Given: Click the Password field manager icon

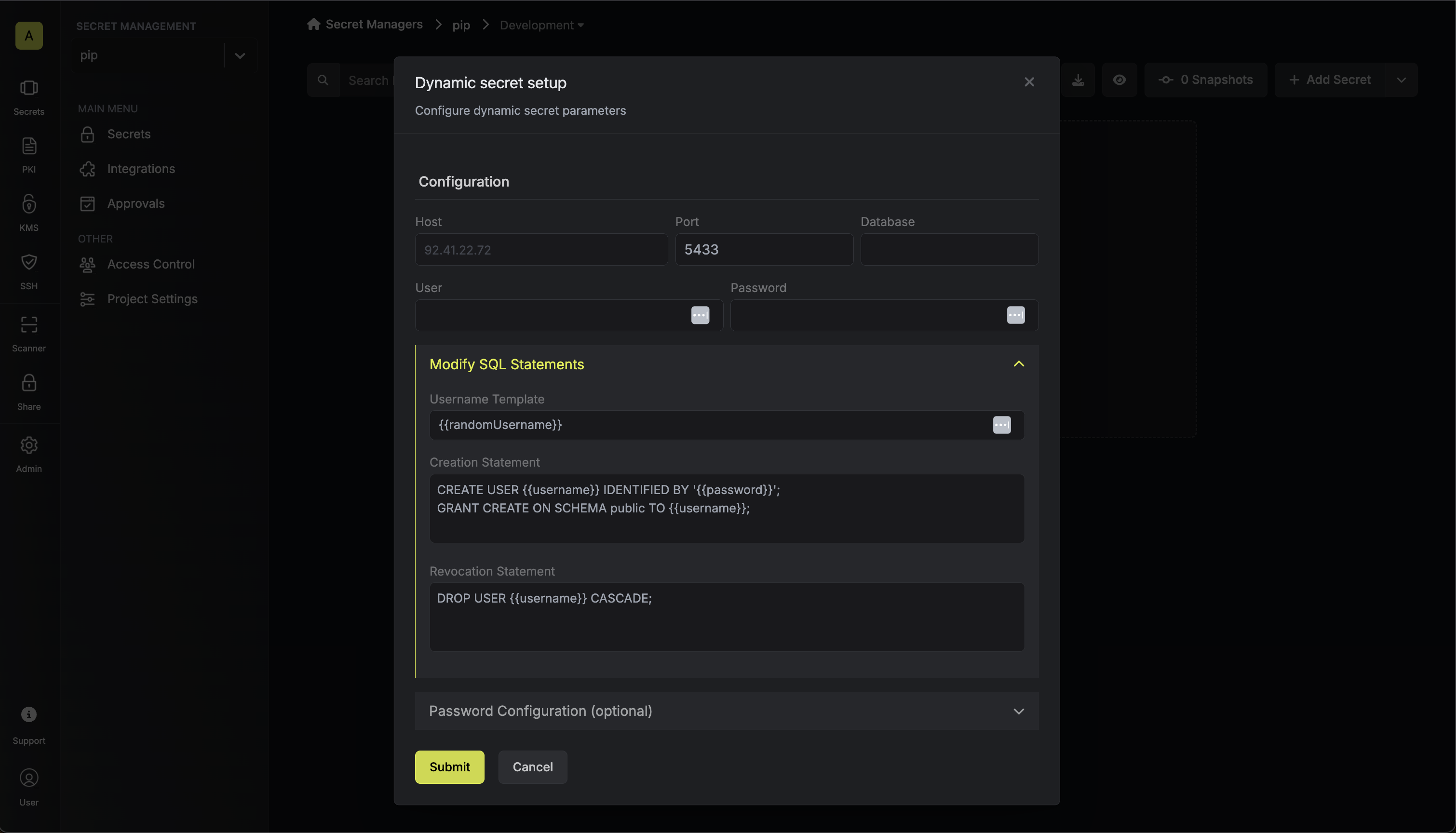Looking at the screenshot, I should click(x=1015, y=315).
